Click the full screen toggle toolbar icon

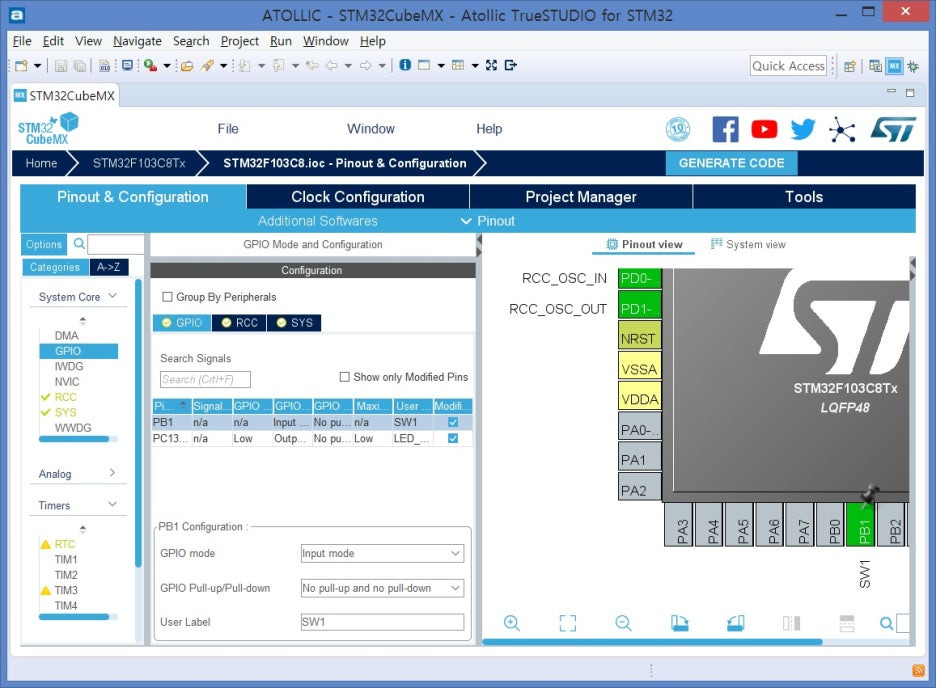coord(491,64)
